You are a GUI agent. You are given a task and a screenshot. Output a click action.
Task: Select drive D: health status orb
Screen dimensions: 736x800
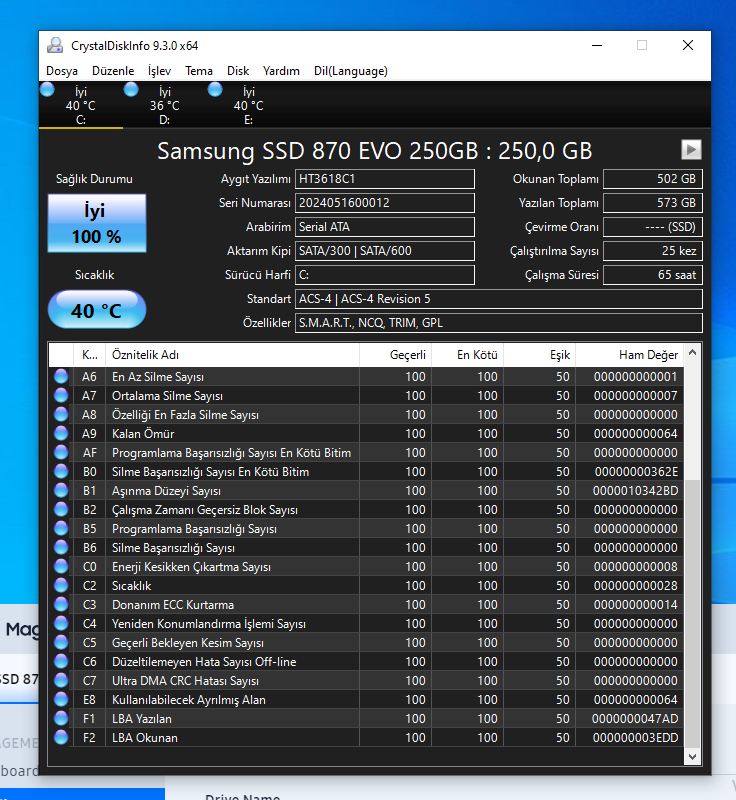click(x=131, y=90)
